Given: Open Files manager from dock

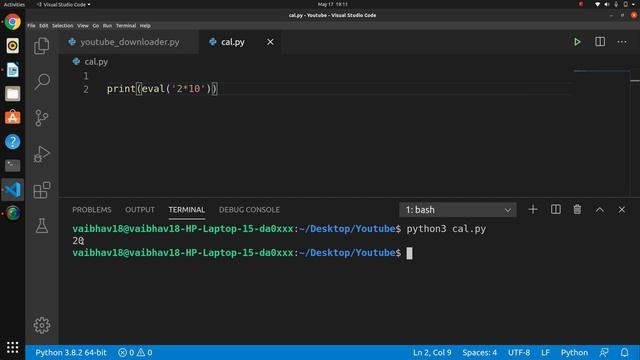Looking at the screenshot, I should click(x=13, y=94).
